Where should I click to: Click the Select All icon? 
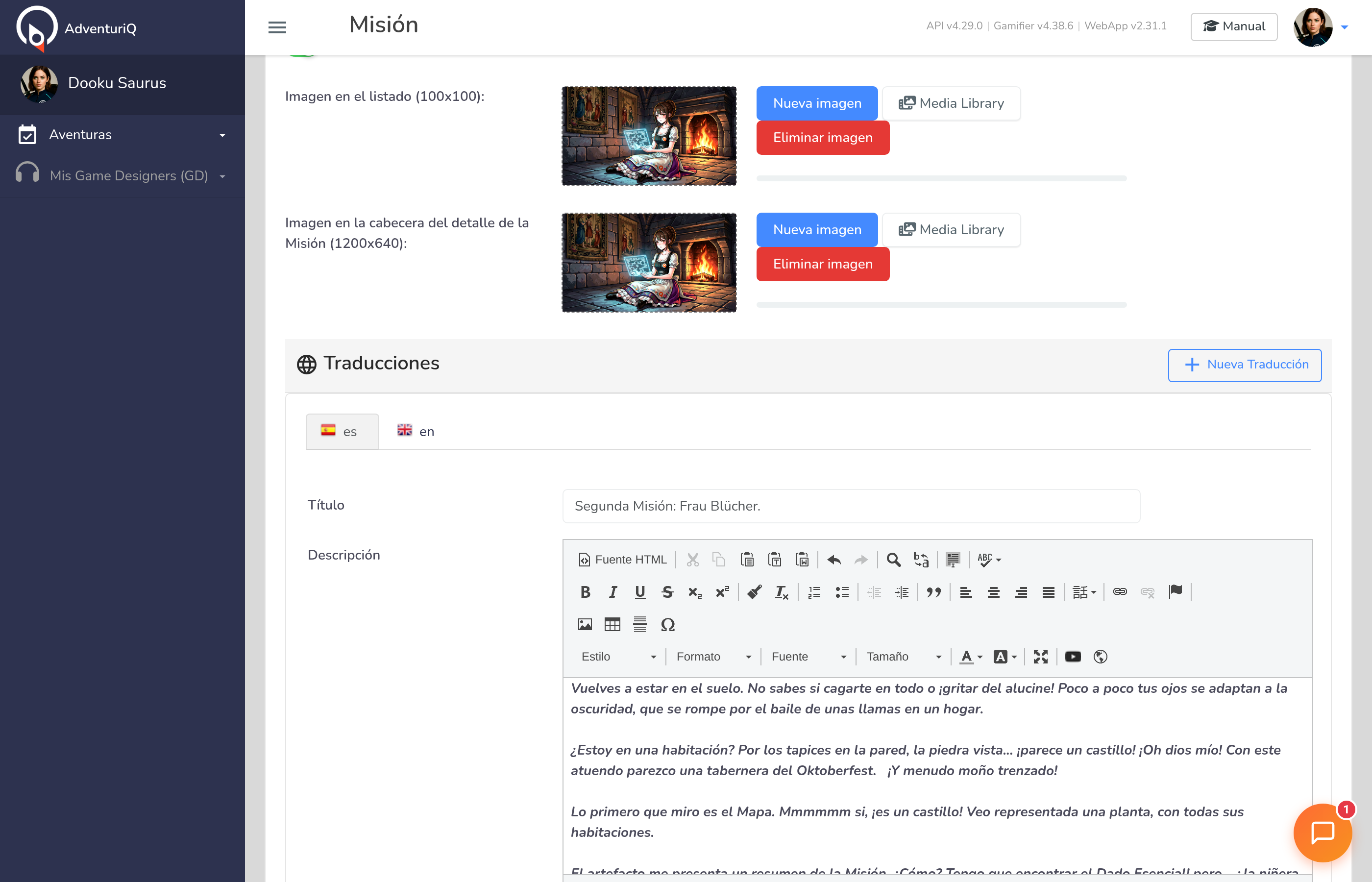coord(953,560)
